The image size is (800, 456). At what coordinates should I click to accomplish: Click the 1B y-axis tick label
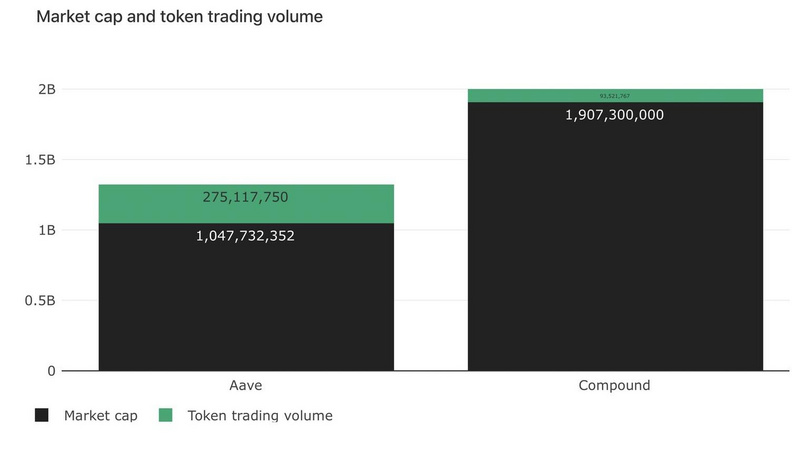coord(46,230)
